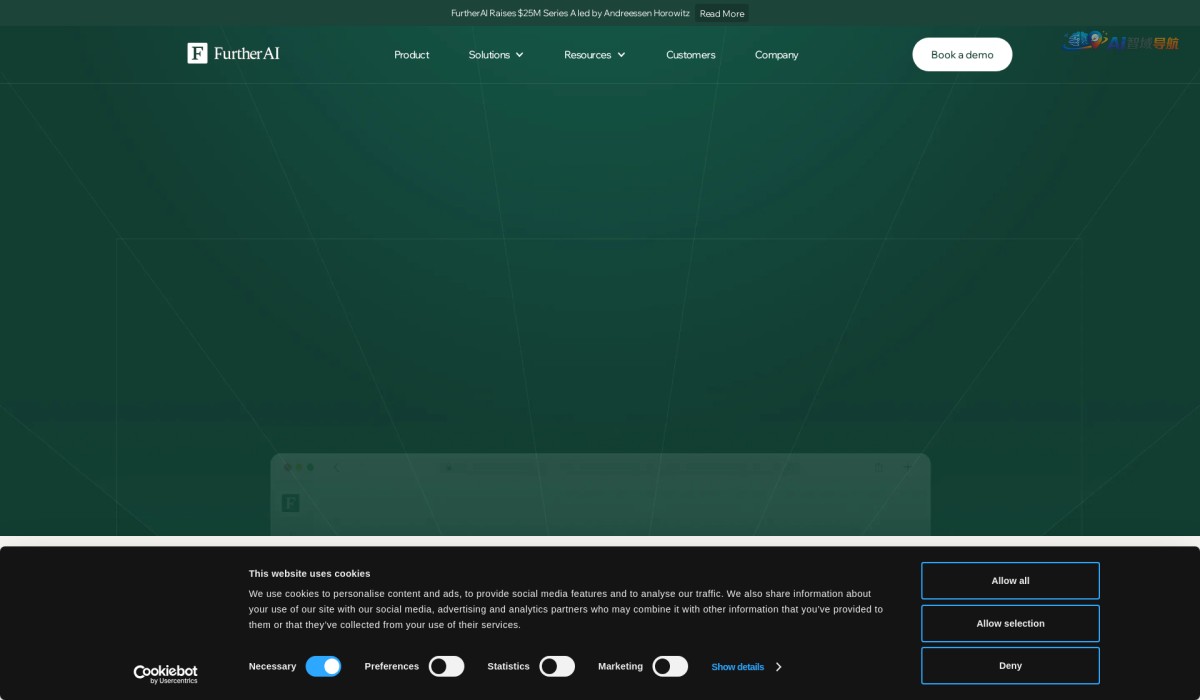
Task: Go to the Customers page
Action: 690,55
